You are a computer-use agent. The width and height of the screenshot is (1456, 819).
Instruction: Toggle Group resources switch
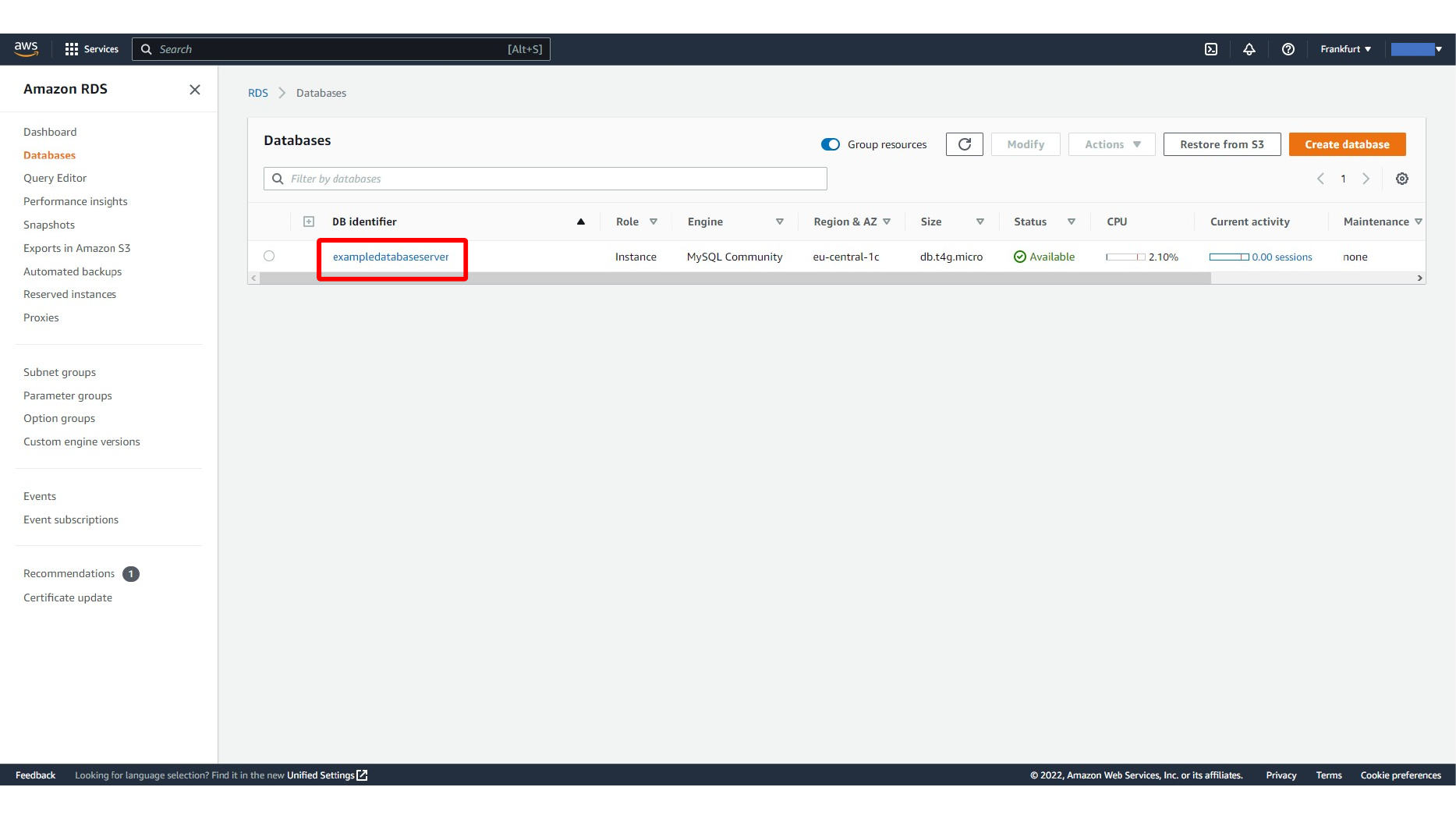[831, 144]
